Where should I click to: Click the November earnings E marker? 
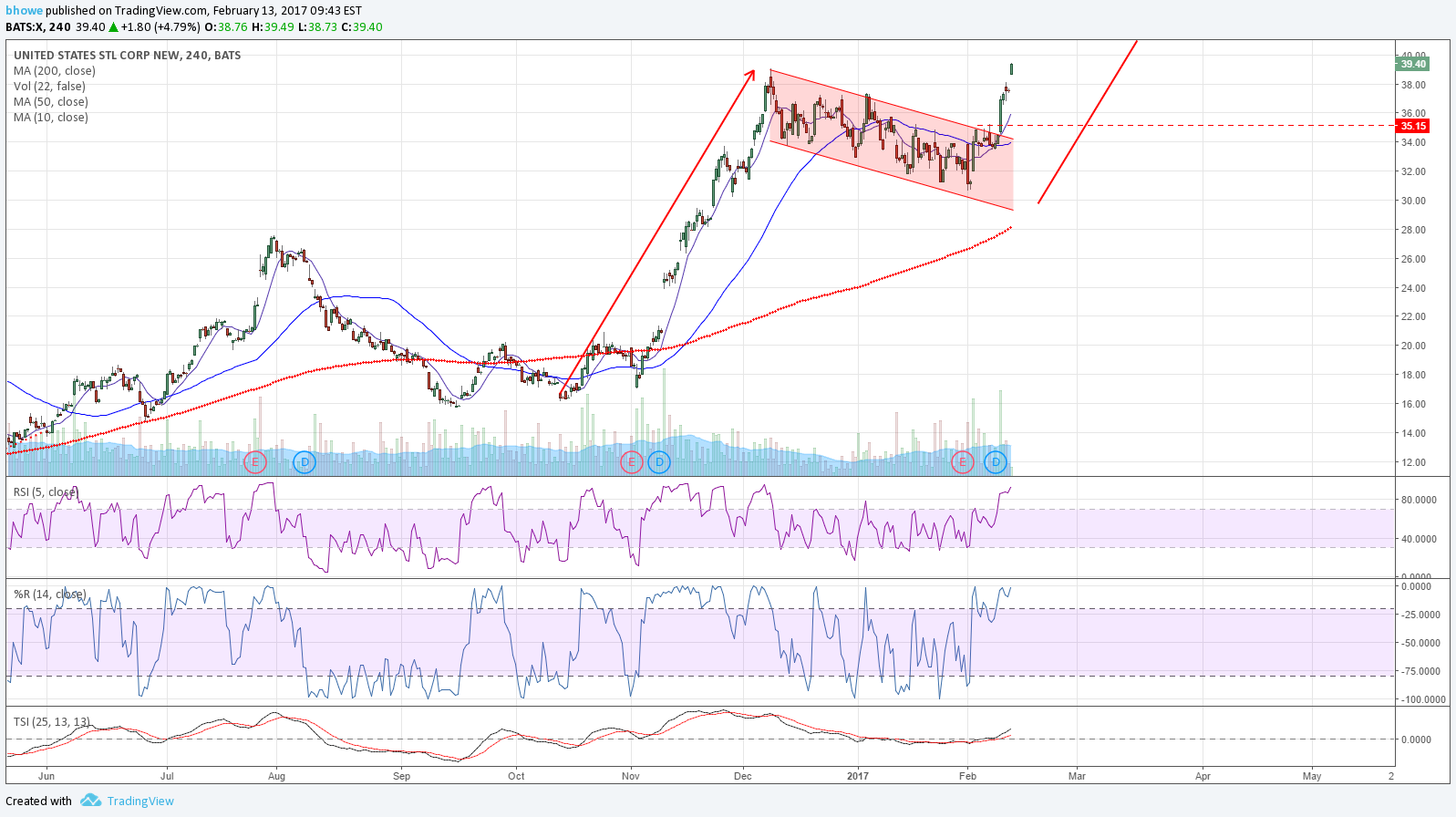point(631,462)
